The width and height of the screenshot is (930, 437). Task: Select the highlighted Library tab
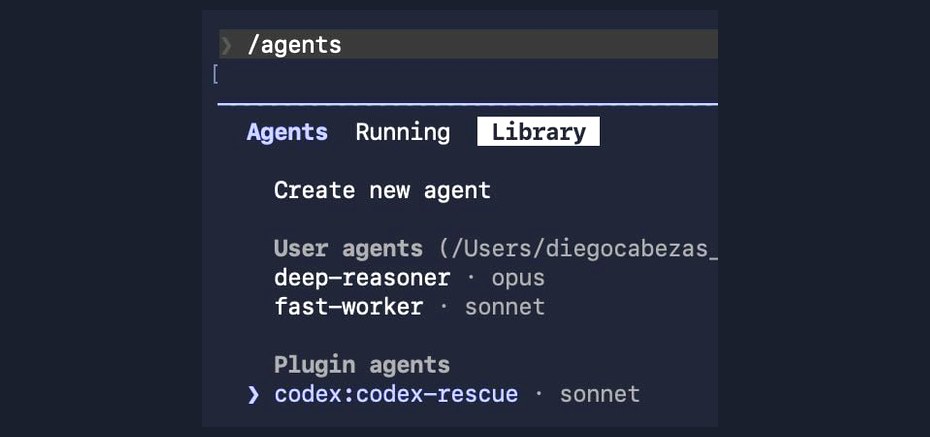point(538,132)
